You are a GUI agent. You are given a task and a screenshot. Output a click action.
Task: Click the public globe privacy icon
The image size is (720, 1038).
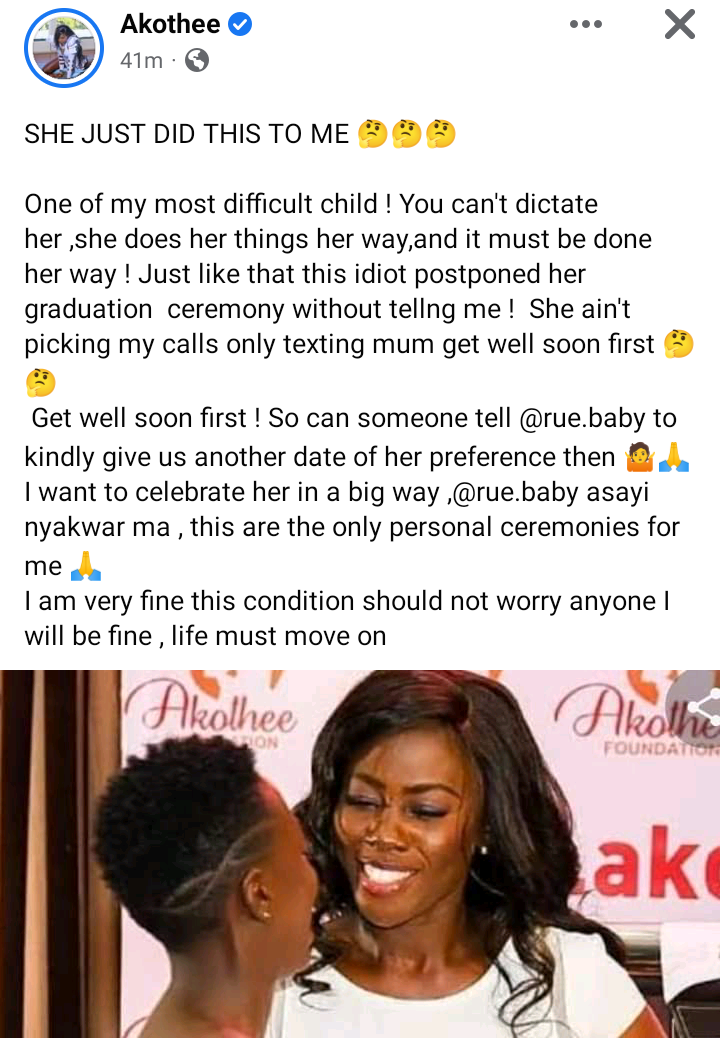click(197, 61)
